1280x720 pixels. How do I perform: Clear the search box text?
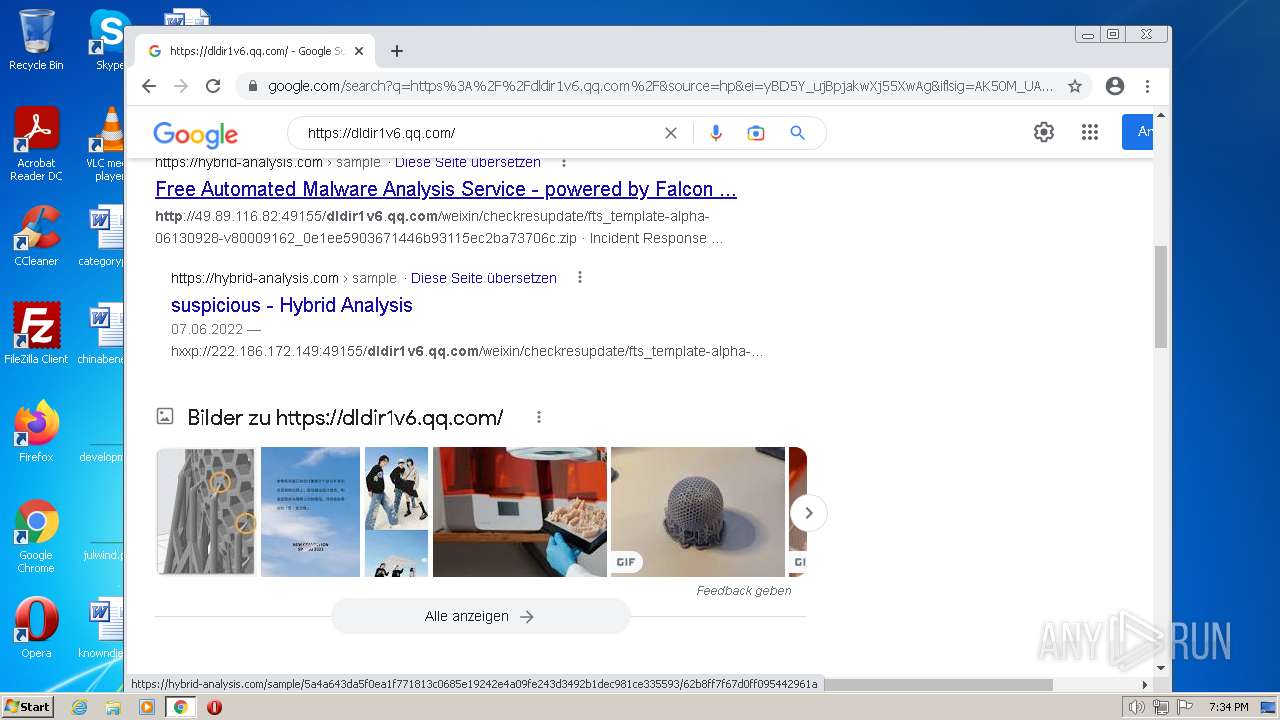pos(671,133)
